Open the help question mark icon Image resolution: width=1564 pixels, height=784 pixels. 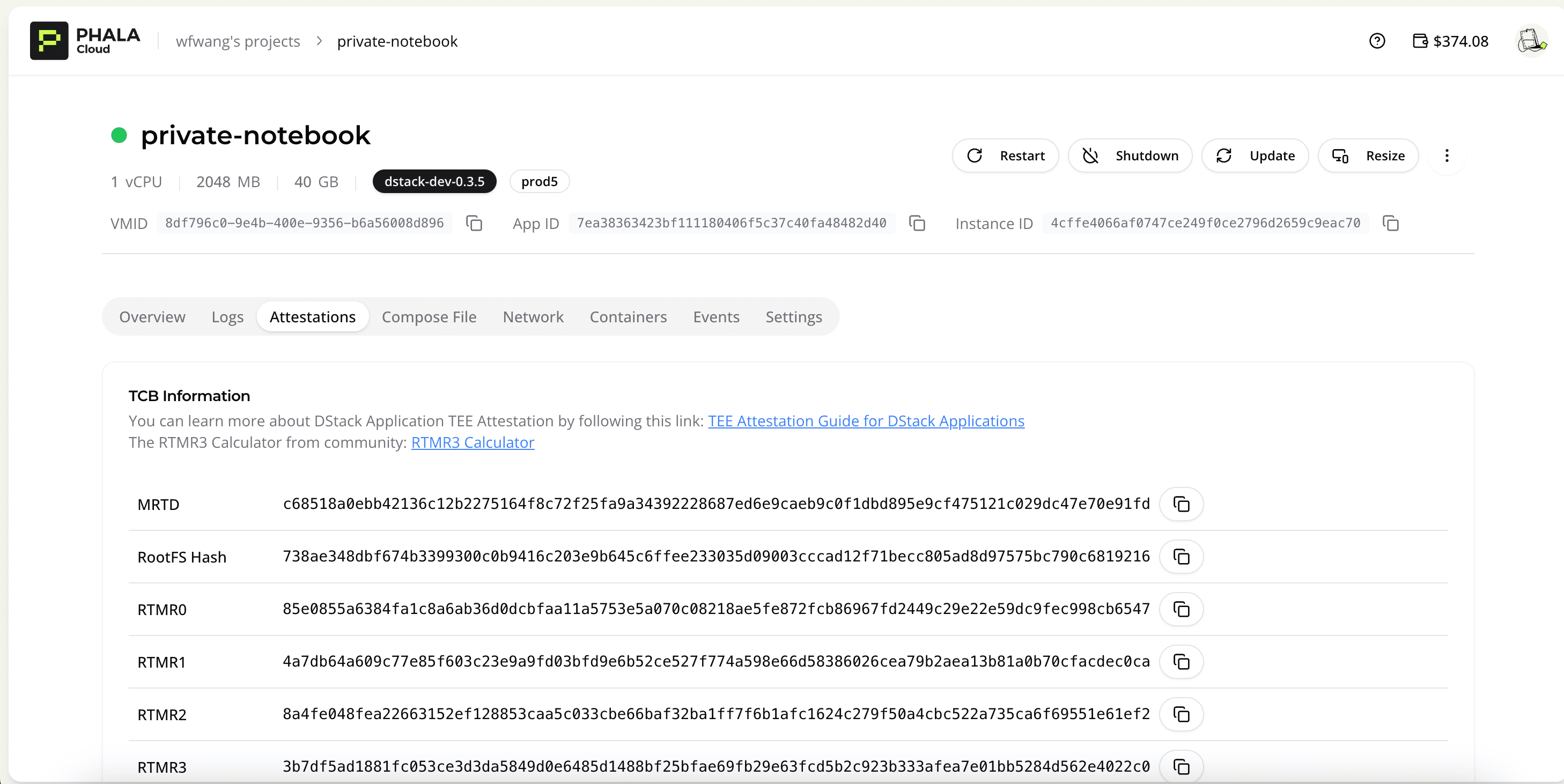click(1376, 41)
